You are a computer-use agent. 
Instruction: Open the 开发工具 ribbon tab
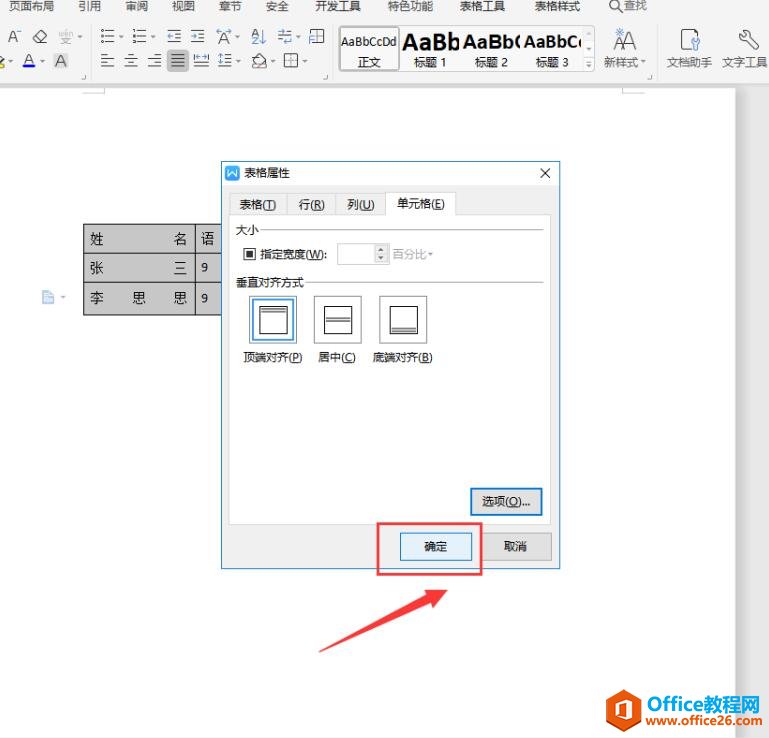[337, 6]
